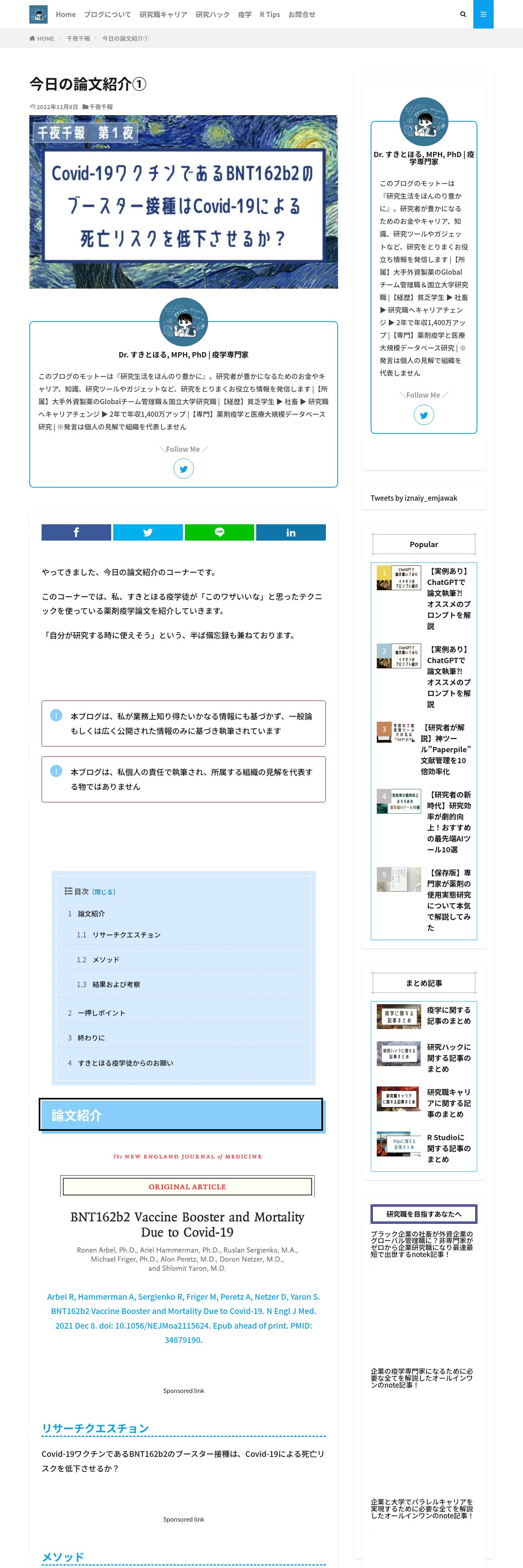
Task: Click the 研究職を目指すあなたへ sidebar heading
Action: pyautogui.click(x=424, y=1214)
